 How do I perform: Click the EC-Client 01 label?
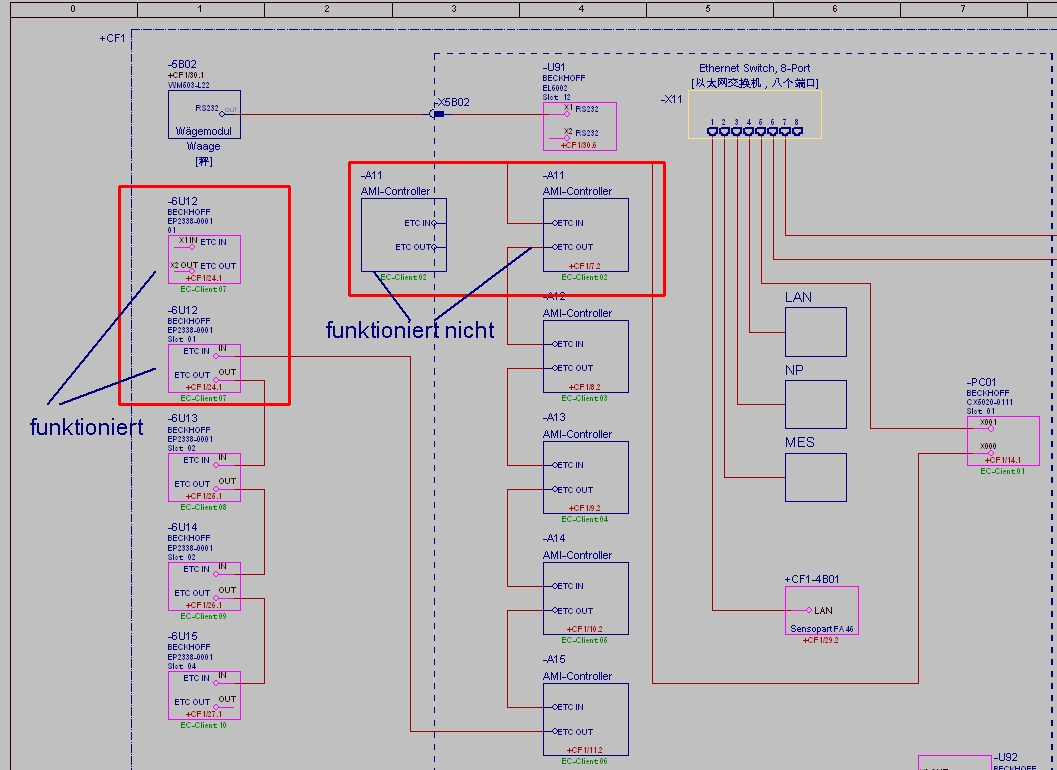[x=1002, y=471]
